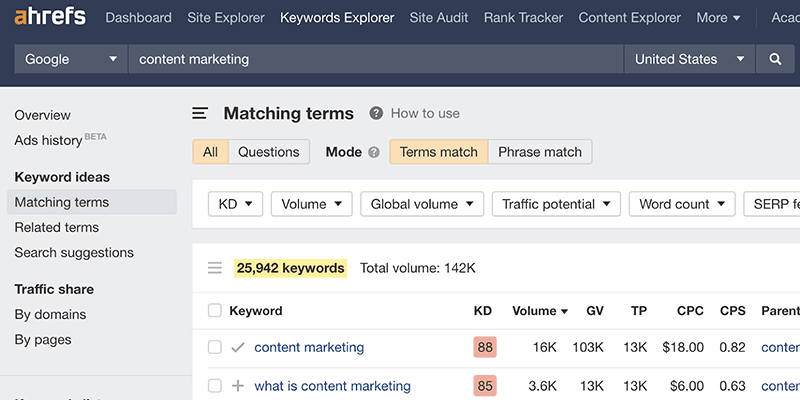Open the Traffic potential filter dropdown
The height and width of the screenshot is (400, 800).
coord(556,204)
